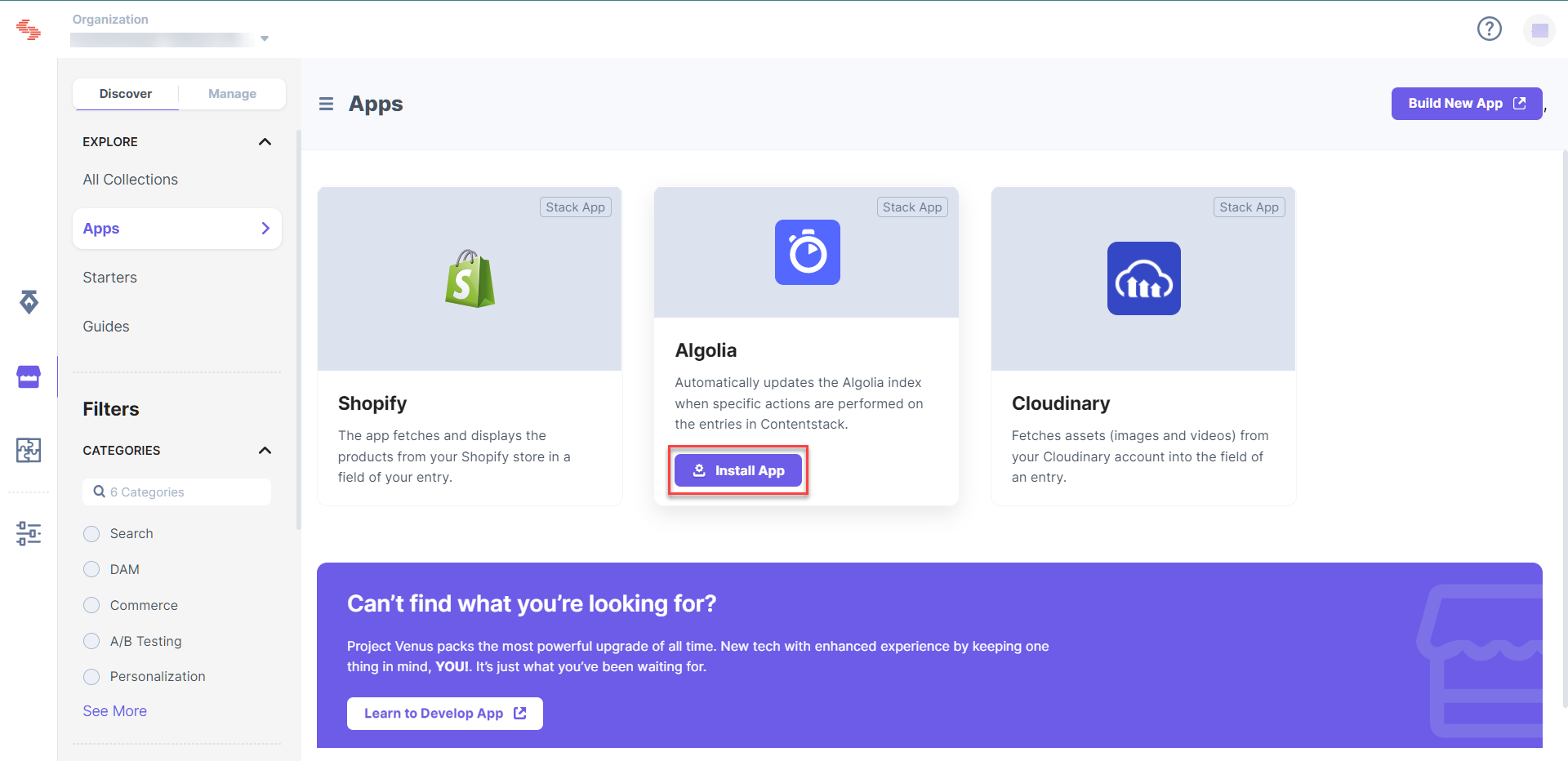
Task: Switch to the Discover tab
Action: (126, 94)
